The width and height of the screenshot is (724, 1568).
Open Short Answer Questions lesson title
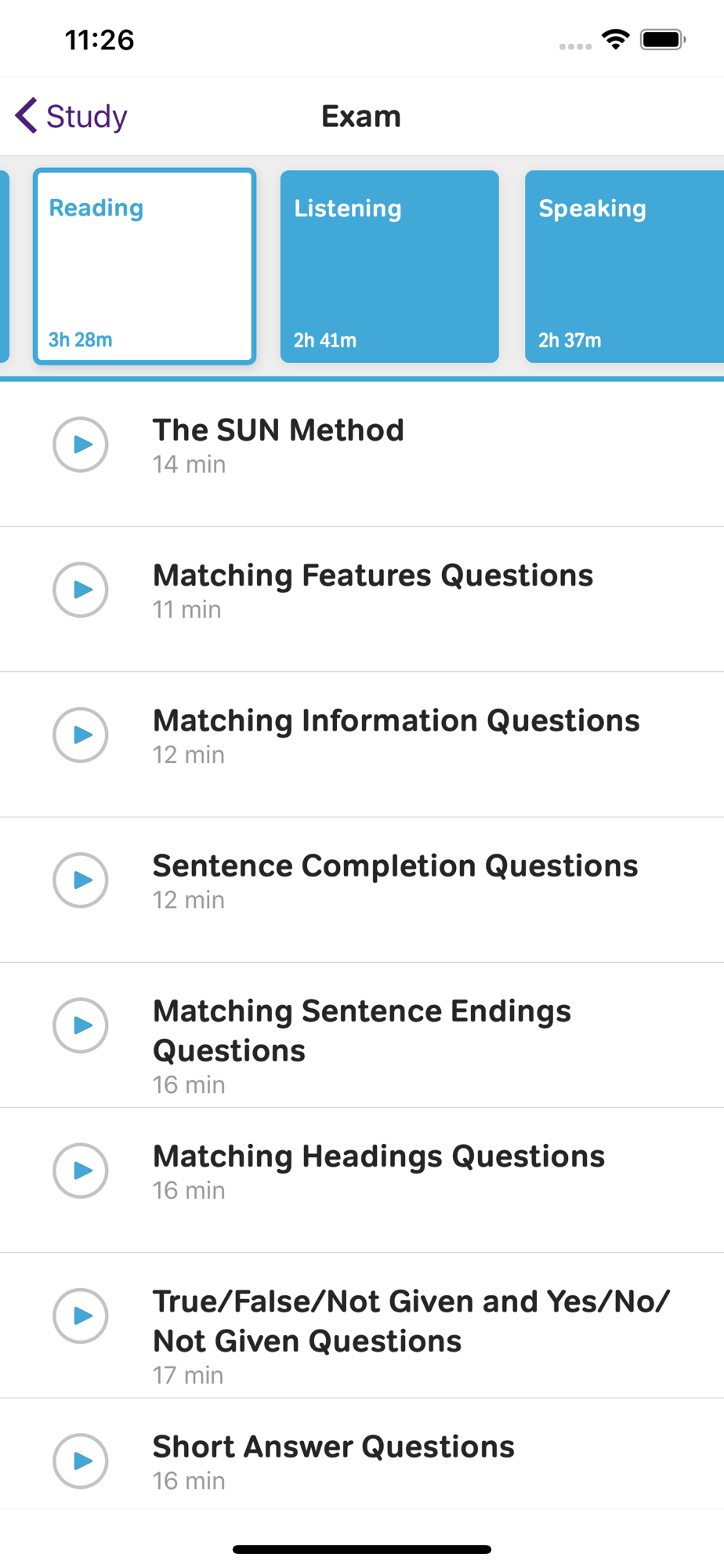[333, 1447]
